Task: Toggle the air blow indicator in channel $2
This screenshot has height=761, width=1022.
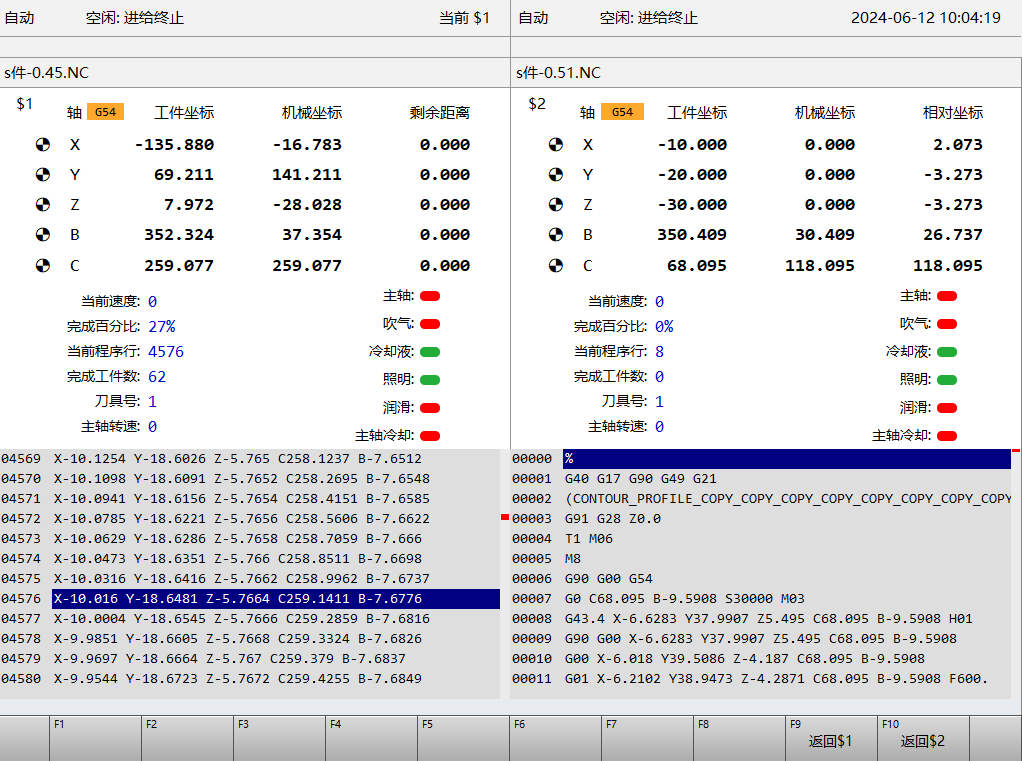Action: [946, 324]
